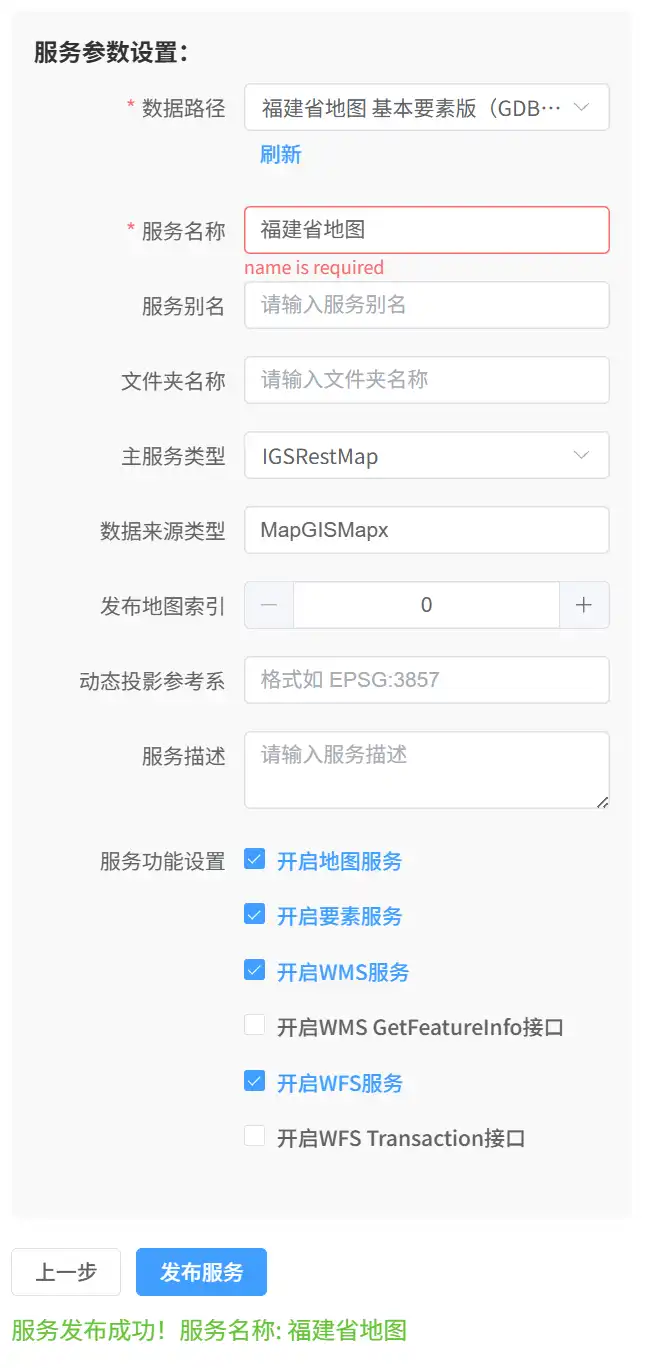Viewport: 652px width, 1368px height.
Task: Disable the 开启WFS服务 checkbox
Action: [x=253, y=1081]
